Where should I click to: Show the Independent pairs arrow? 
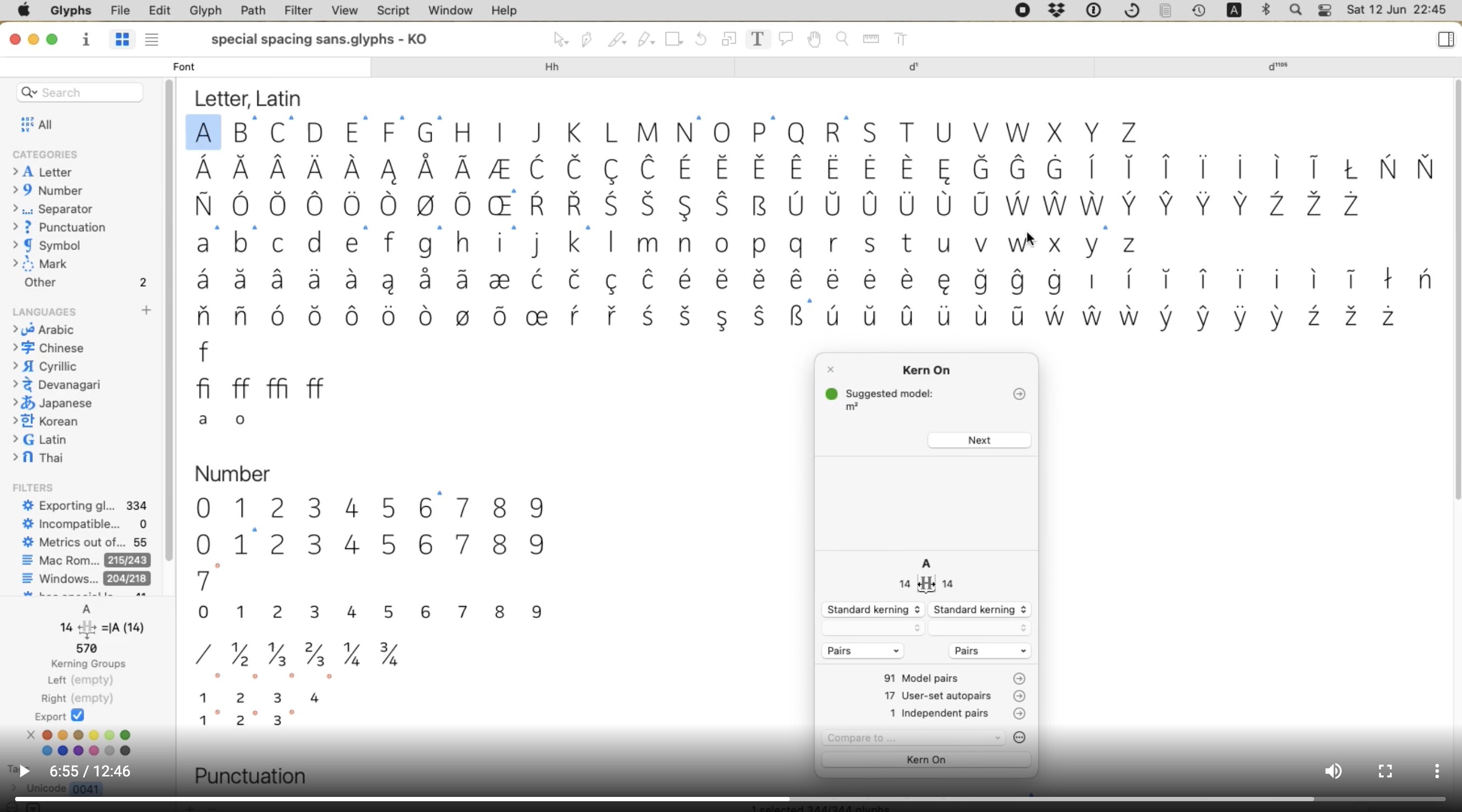point(1019,714)
